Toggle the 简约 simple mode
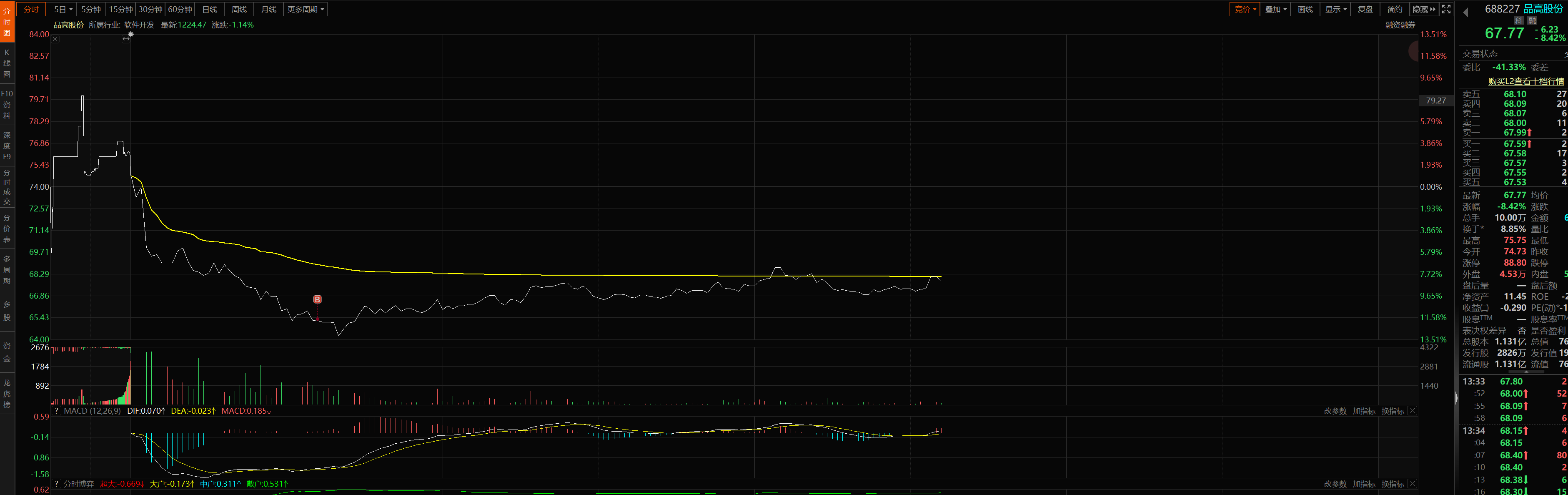This screenshot has height=495, width=1568. pyautogui.click(x=1395, y=9)
